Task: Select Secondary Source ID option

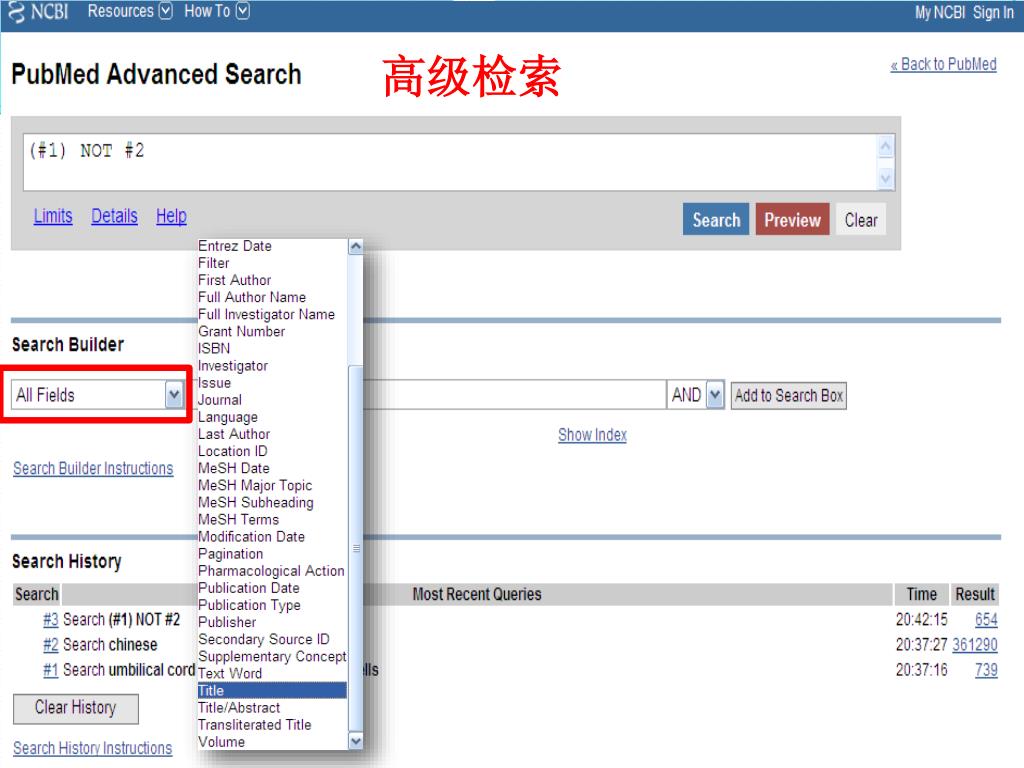Action: click(272, 639)
